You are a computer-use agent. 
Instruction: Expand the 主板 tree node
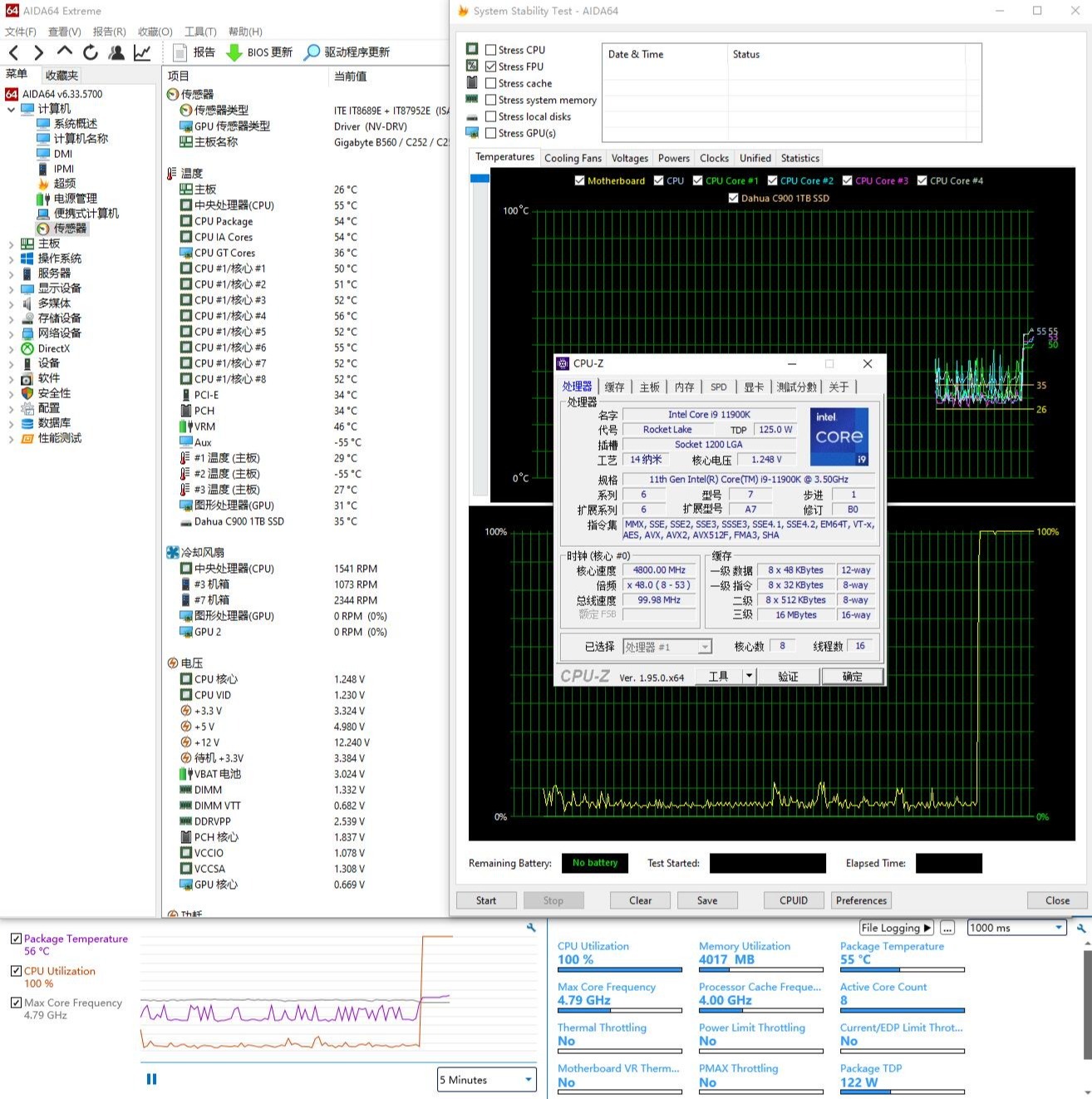point(11,244)
